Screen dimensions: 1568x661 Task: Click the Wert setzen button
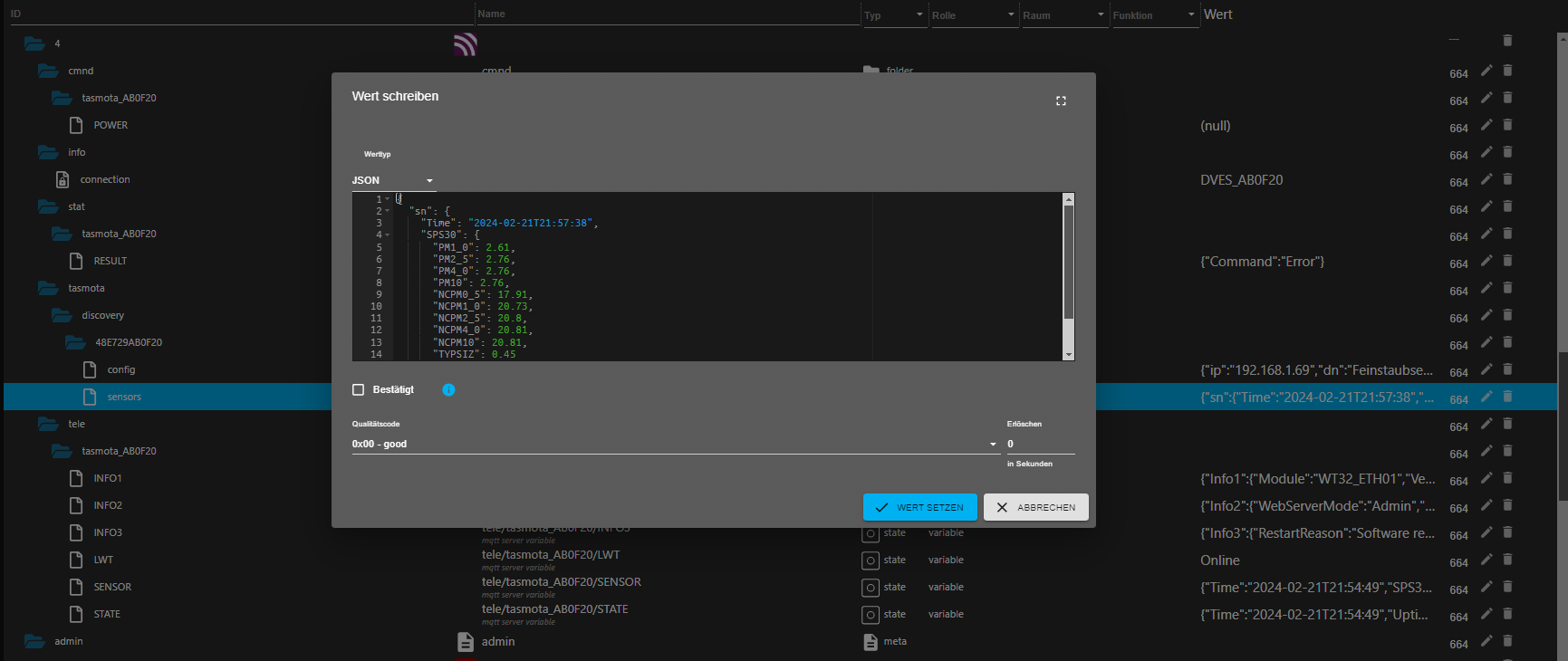point(920,507)
